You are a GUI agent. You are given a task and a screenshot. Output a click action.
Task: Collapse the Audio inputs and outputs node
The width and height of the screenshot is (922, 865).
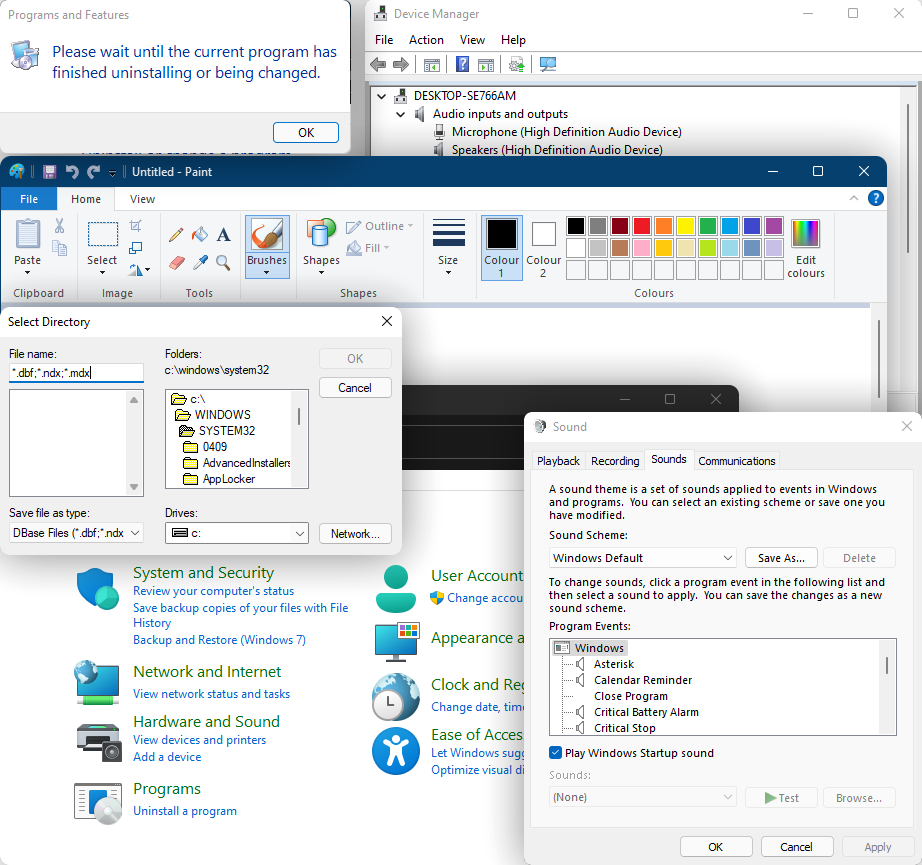(x=400, y=114)
